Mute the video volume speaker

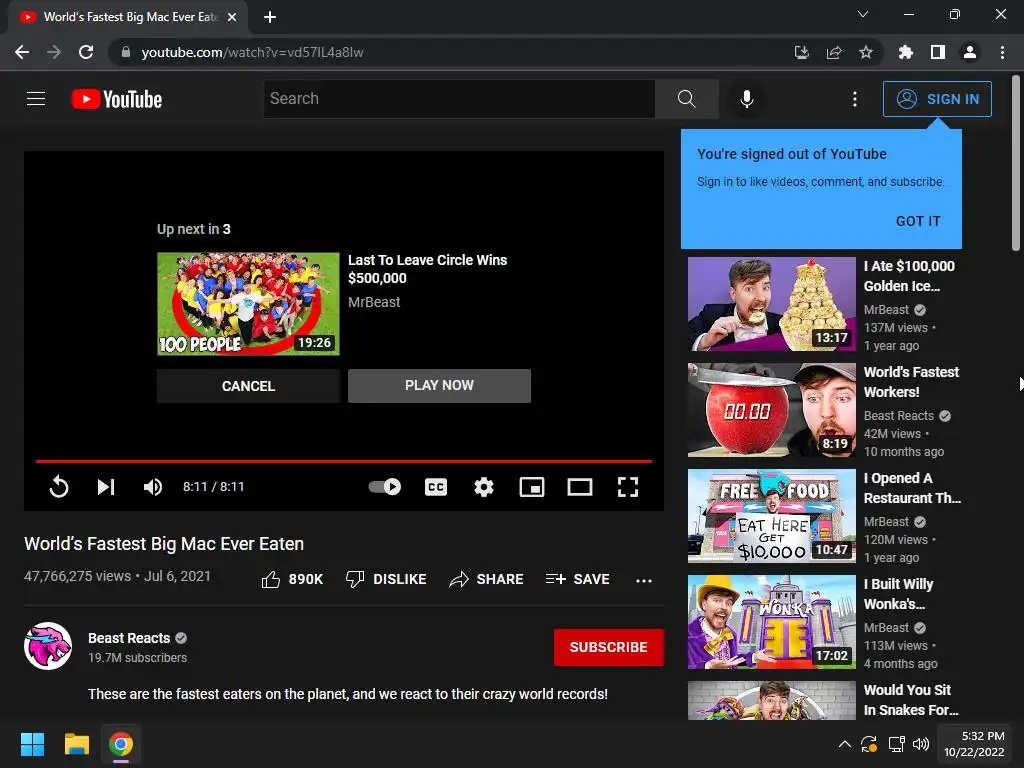[x=153, y=487]
